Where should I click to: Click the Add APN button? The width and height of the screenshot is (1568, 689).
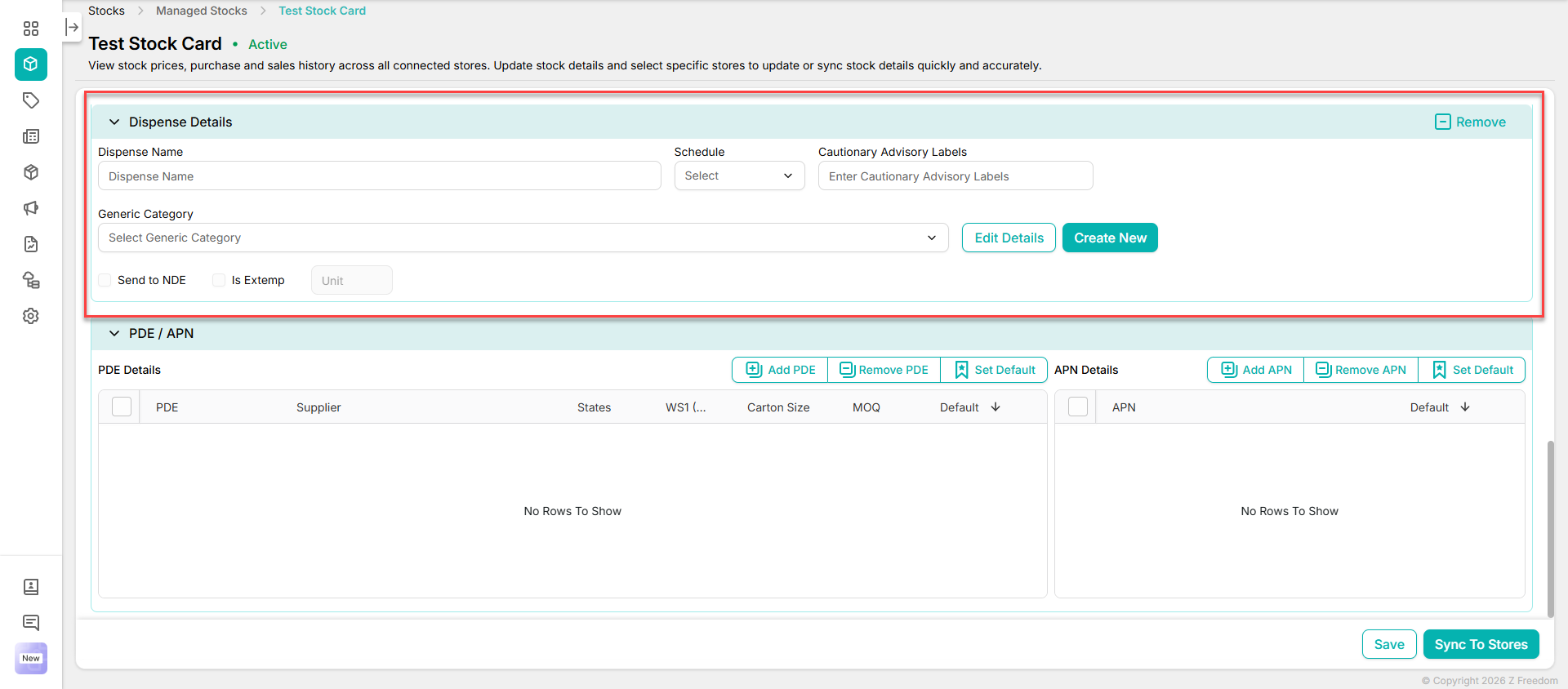1256,370
